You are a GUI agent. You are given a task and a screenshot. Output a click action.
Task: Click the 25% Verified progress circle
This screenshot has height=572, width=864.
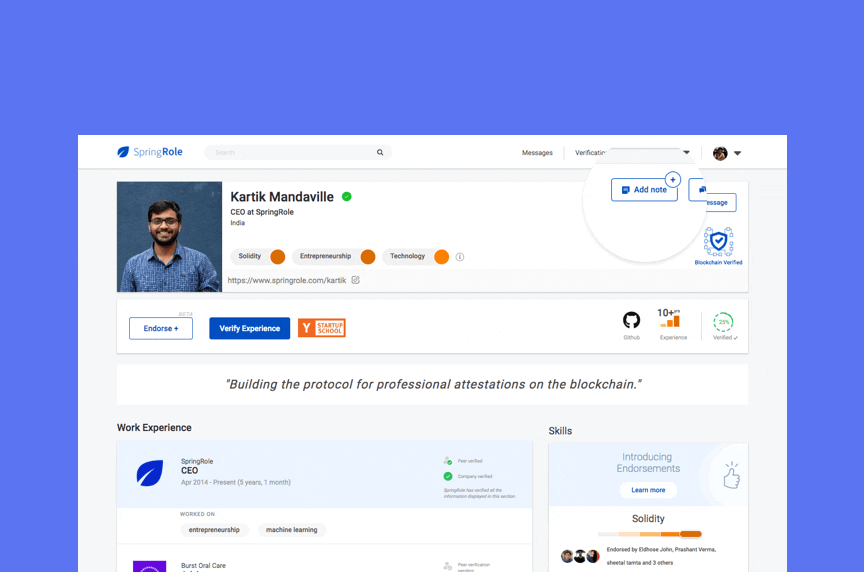(x=723, y=322)
